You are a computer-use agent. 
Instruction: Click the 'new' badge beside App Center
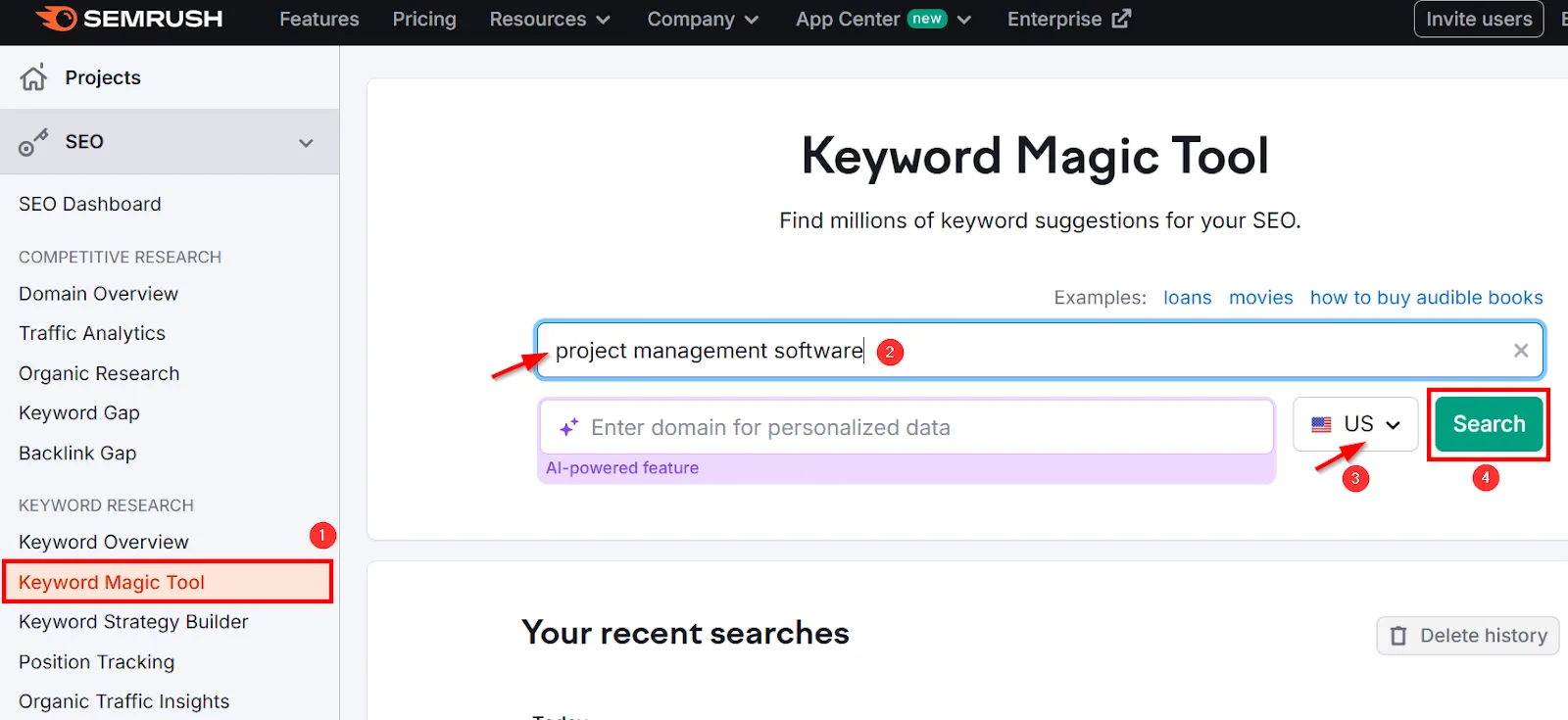927,19
